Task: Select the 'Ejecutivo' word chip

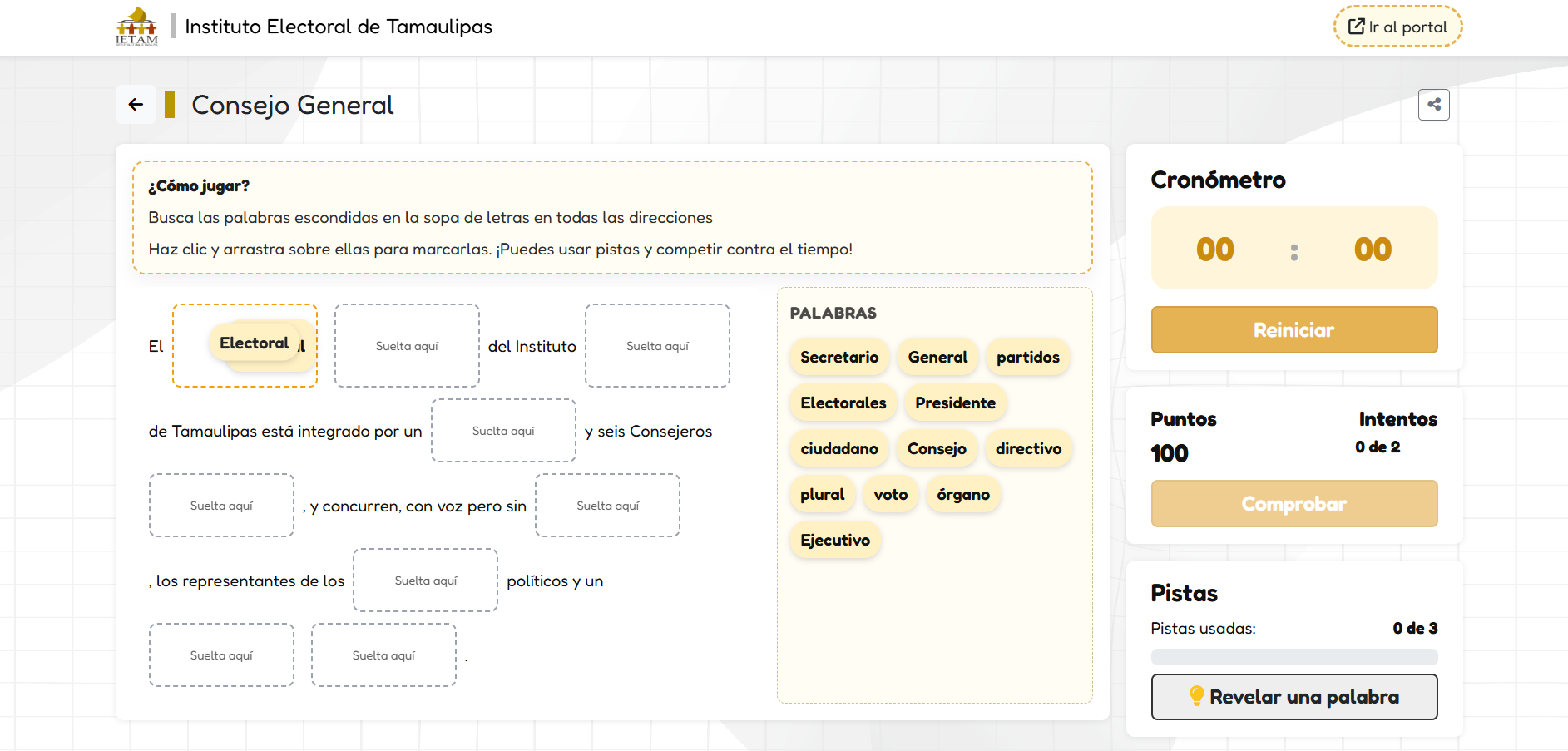Action: (834, 541)
